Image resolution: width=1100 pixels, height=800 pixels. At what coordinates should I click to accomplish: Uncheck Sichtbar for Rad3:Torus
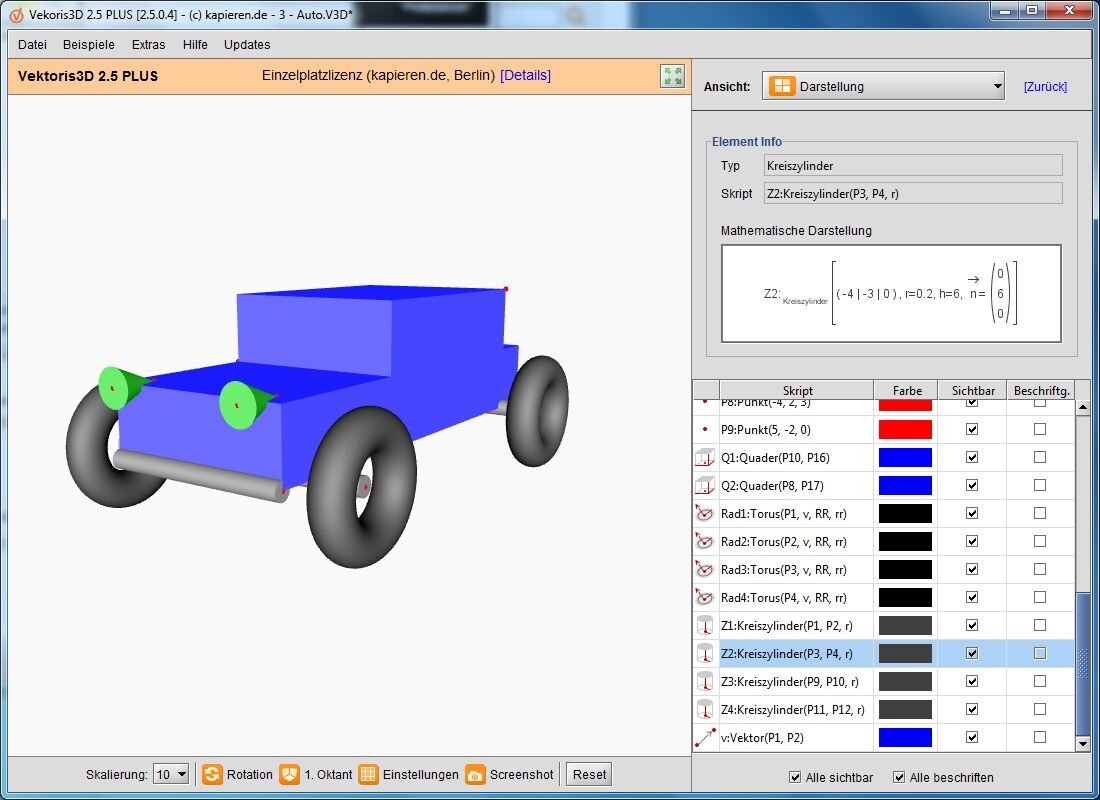coord(971,570)
